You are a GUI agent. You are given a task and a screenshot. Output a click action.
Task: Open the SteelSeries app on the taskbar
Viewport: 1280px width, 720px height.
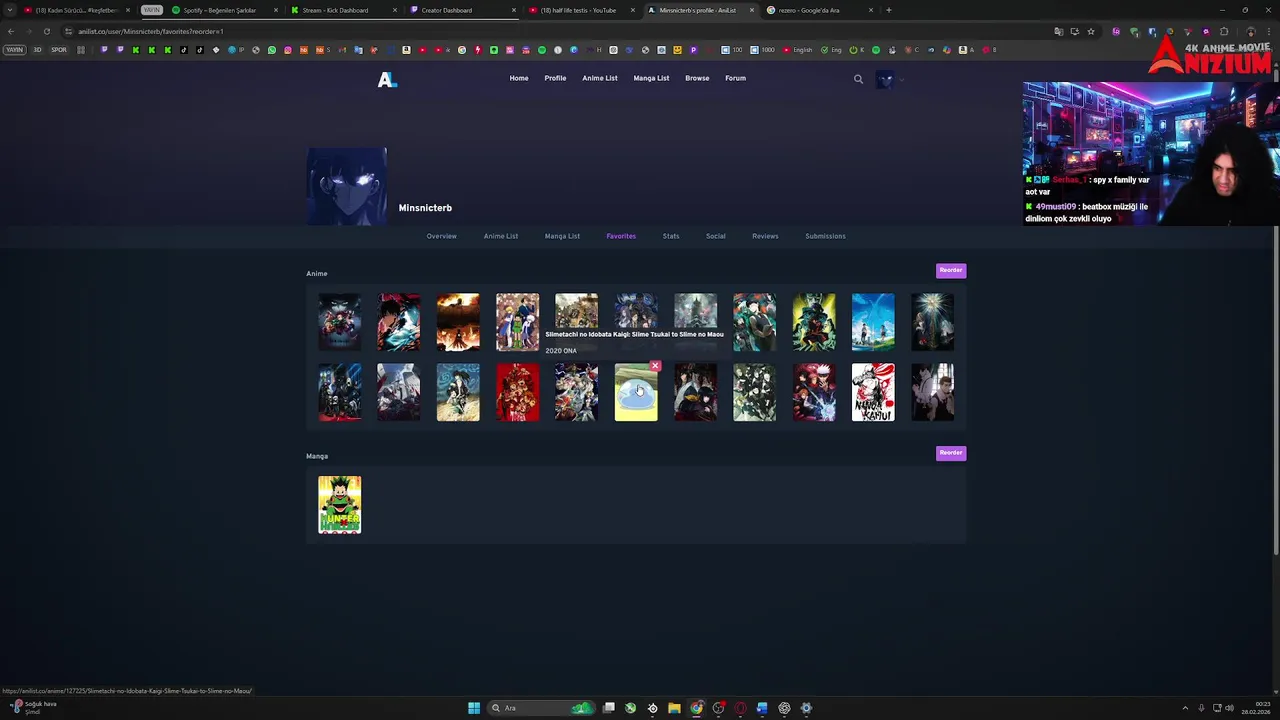point(652,708)
